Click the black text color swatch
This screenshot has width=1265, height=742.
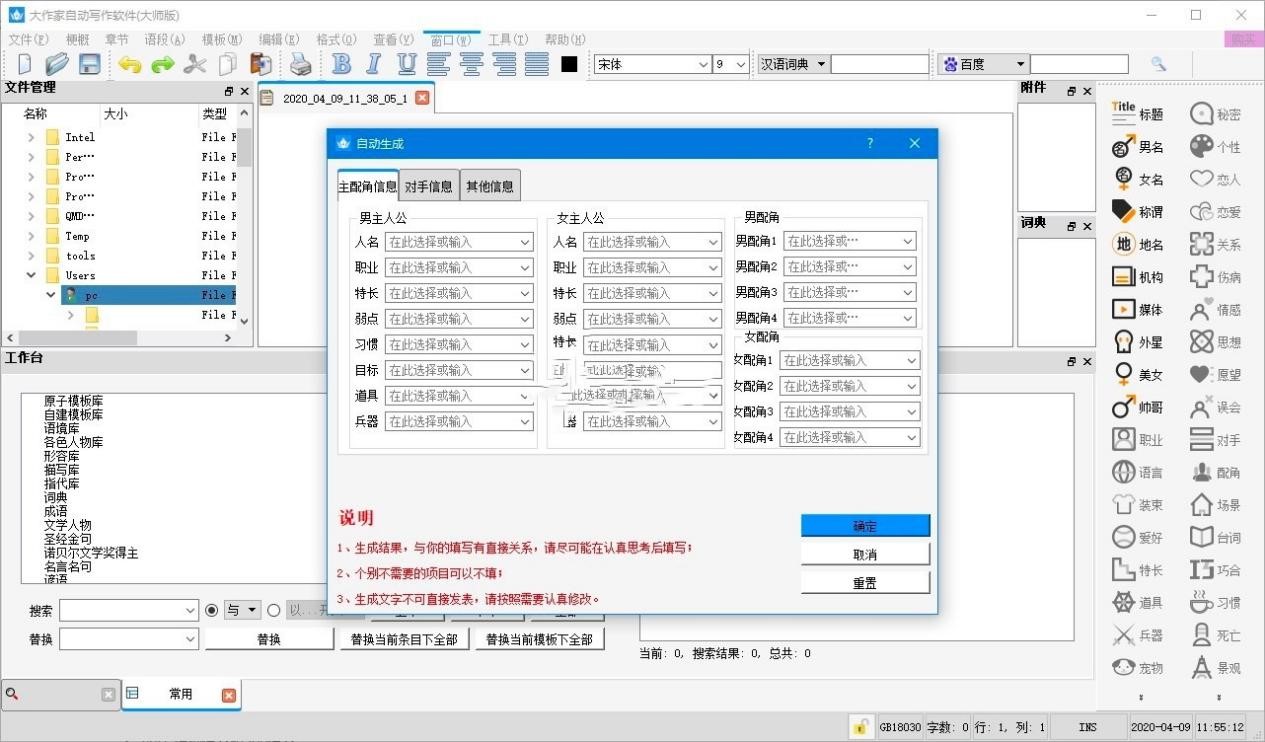569,64
